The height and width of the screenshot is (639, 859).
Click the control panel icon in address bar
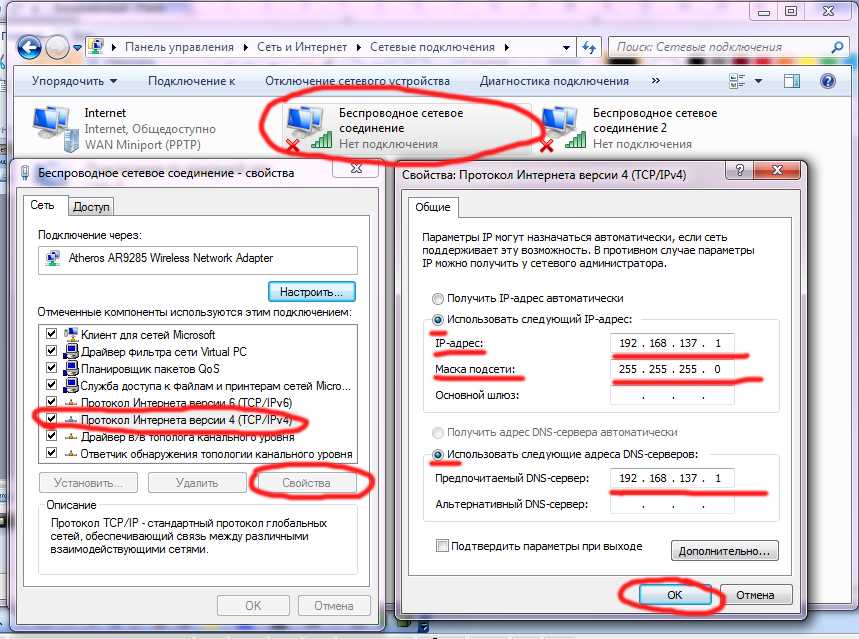point(96,47)
